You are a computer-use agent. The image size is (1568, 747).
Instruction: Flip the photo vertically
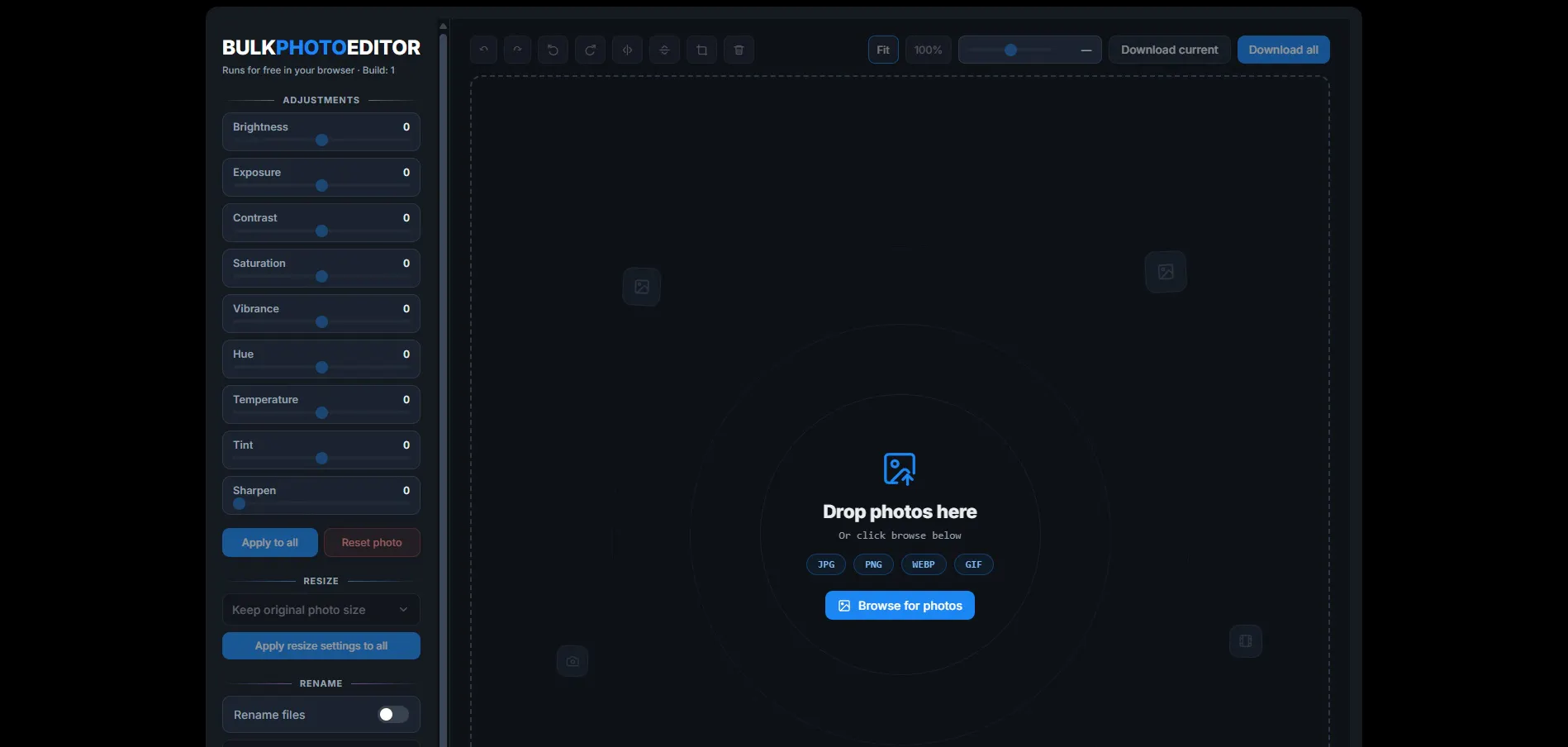click(664, 50)
